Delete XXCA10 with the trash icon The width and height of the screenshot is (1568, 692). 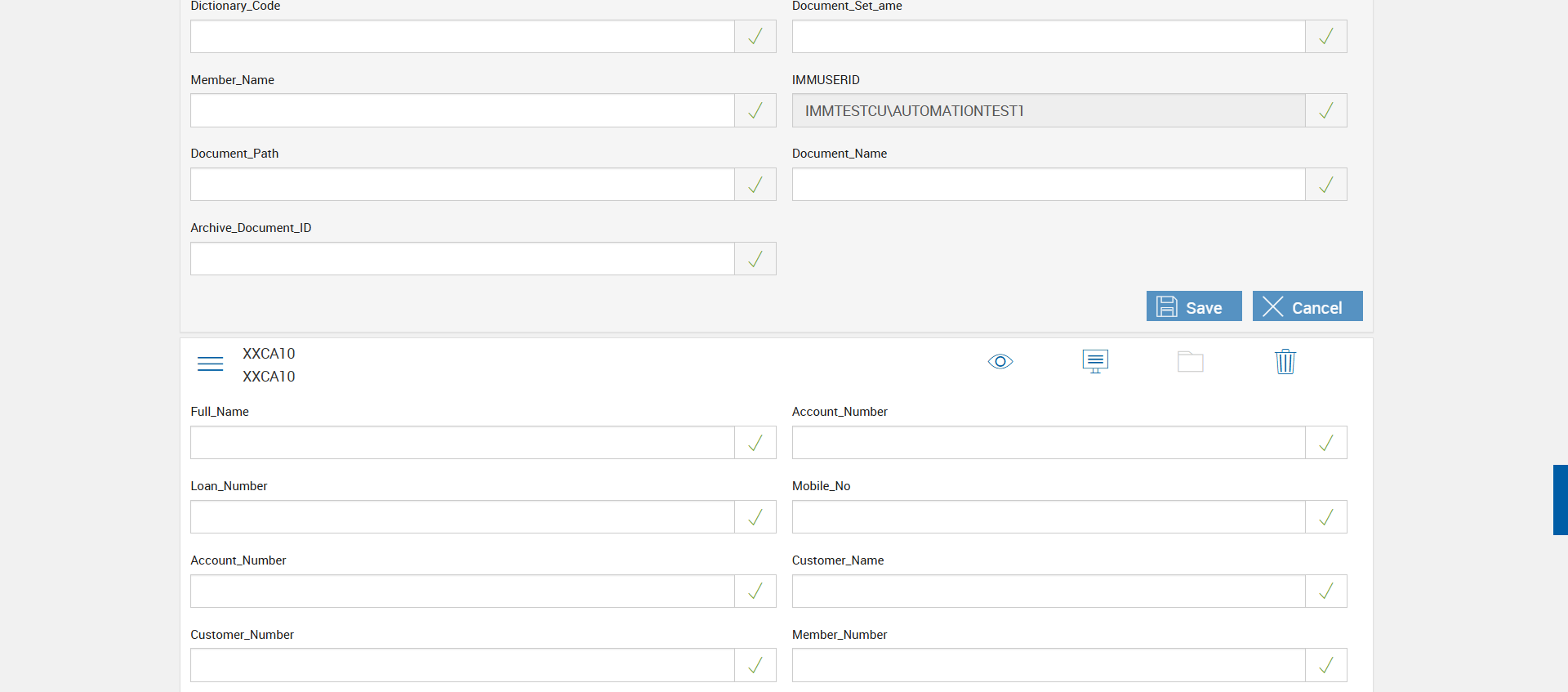point(1285,361)
